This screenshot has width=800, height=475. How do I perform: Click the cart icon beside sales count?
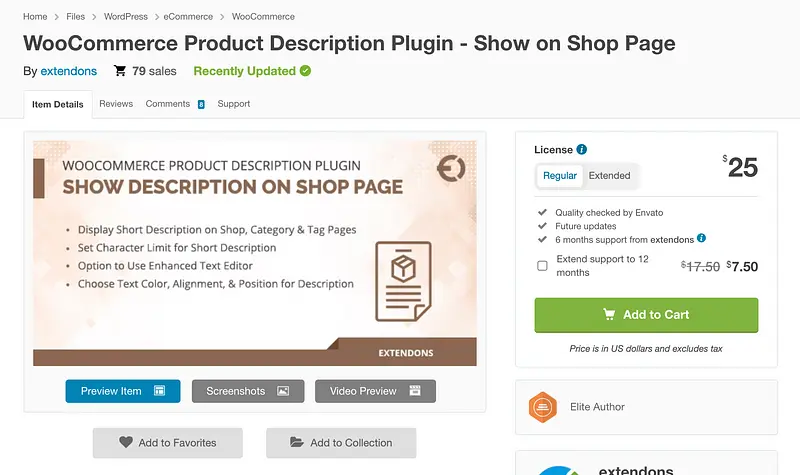(x=120, y=71)
